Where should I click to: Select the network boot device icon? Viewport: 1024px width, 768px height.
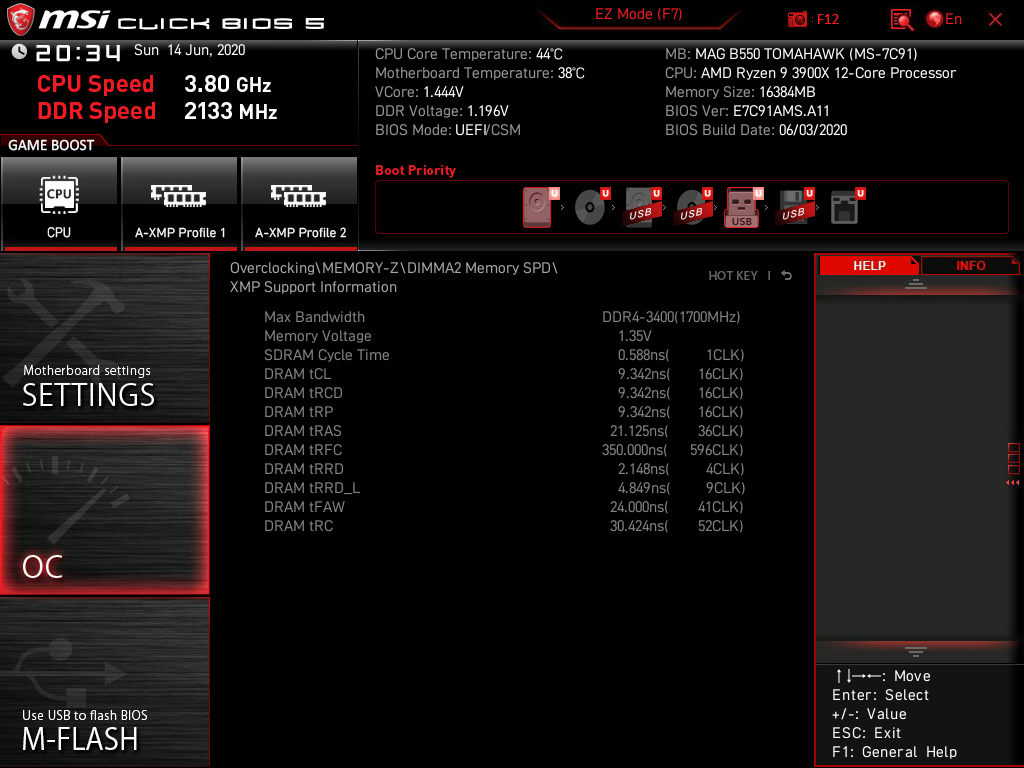[x=846, y=207]
